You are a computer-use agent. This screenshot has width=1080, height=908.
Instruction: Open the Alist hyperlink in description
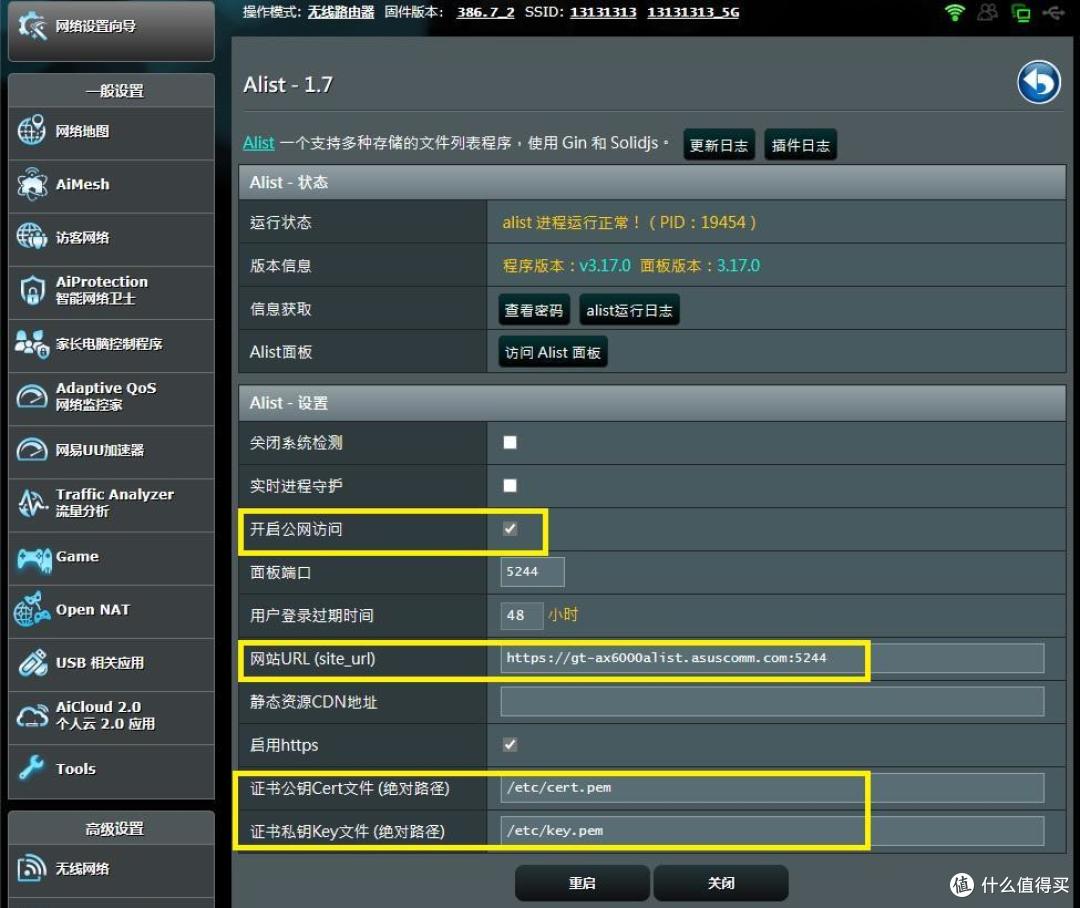pyautogui.click(x=258, y=143)
